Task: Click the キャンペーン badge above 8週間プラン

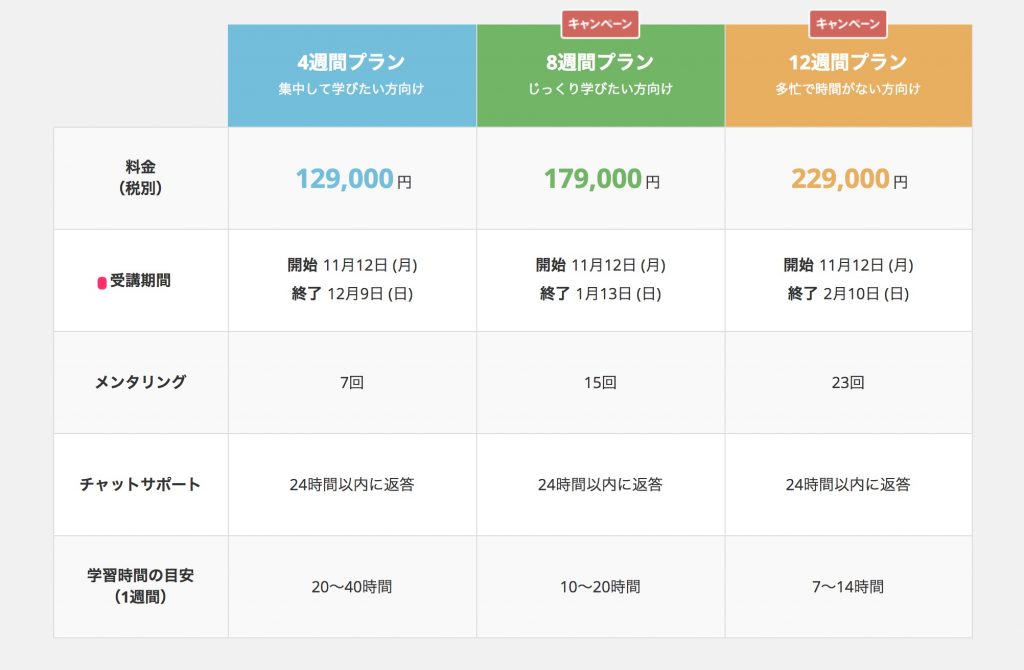Action: [x=600, y=23]
